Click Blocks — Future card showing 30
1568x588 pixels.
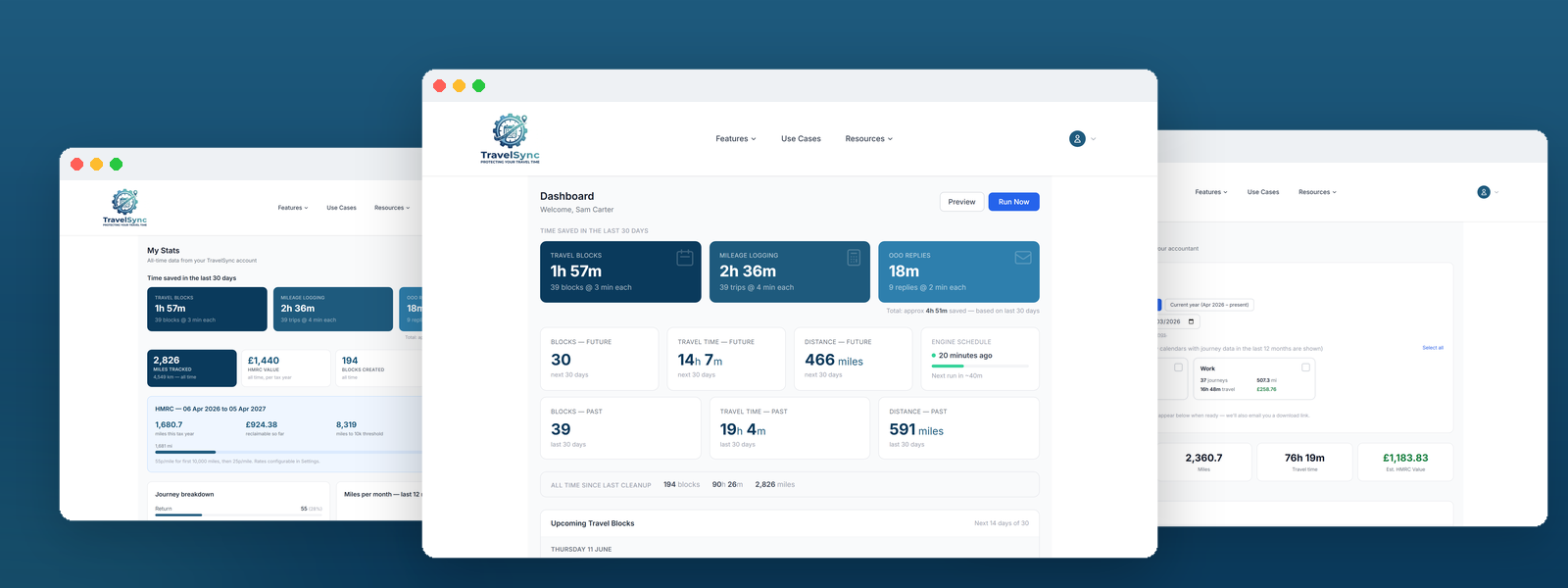[x=600, y=359]
